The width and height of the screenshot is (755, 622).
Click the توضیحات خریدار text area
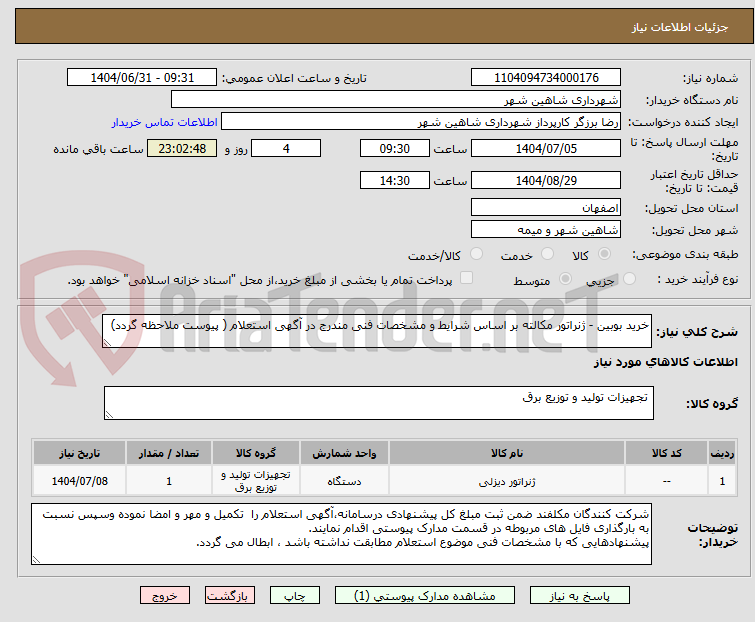click(341, 534)
